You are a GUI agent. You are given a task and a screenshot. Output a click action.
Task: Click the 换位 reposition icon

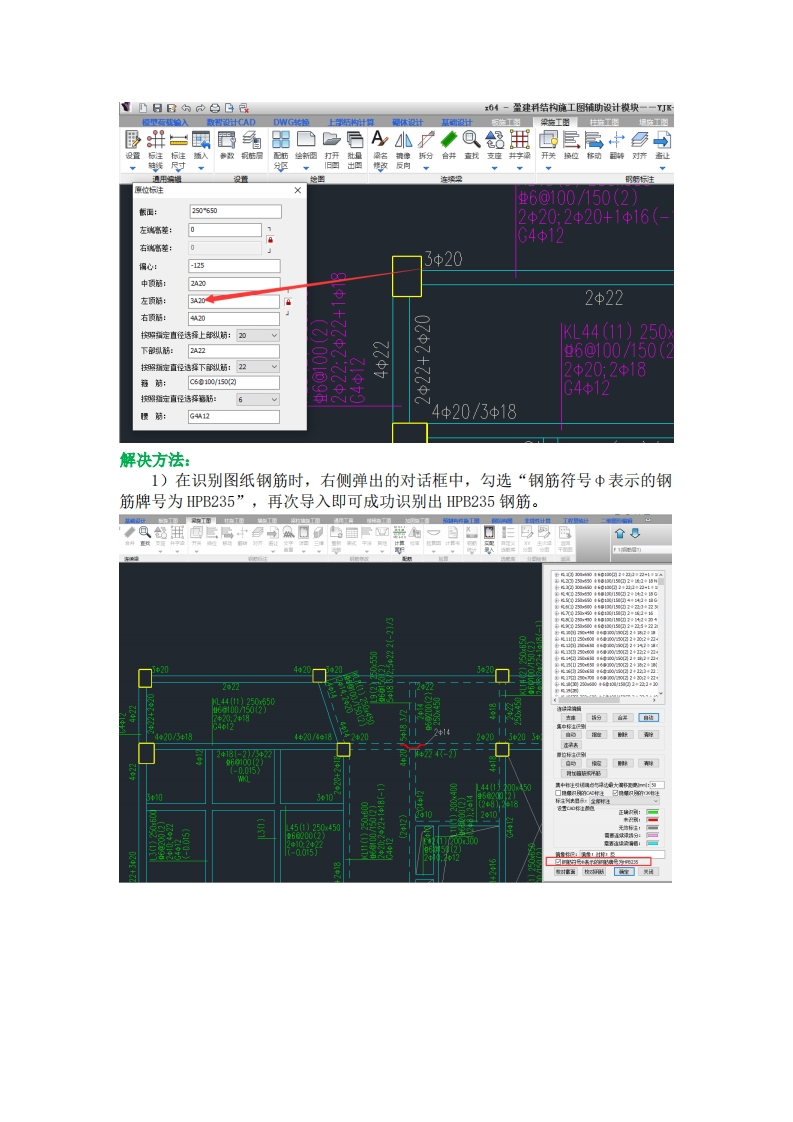coord(571,140)
